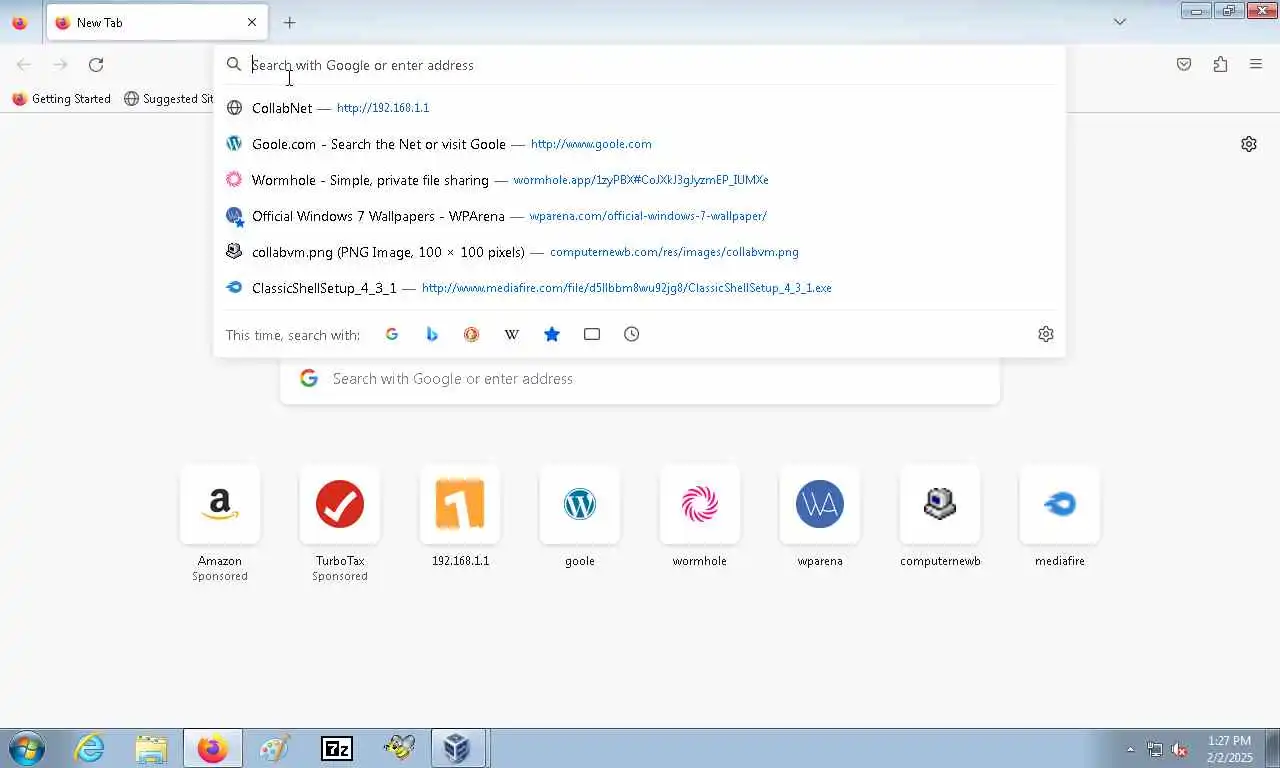Search this time with Bing icon

432,334
